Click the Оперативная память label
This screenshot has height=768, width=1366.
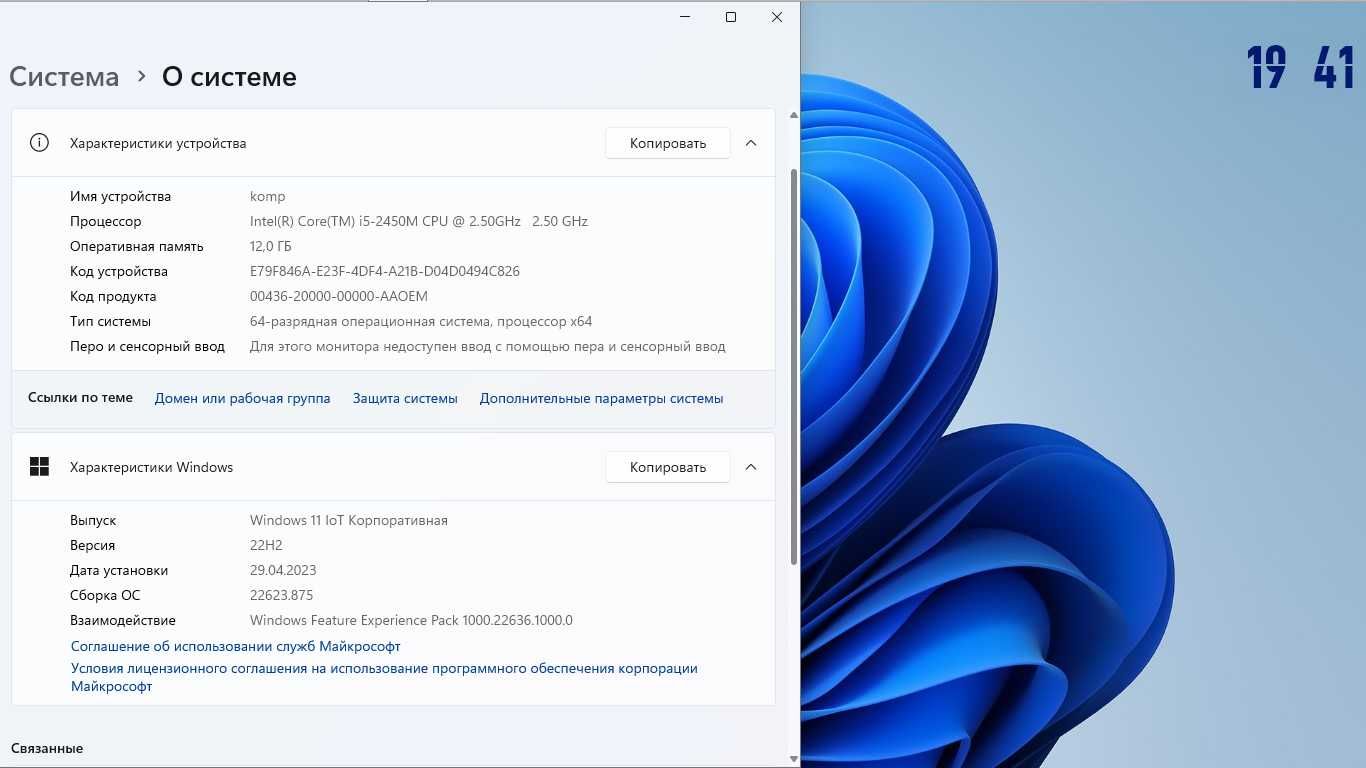137,246
